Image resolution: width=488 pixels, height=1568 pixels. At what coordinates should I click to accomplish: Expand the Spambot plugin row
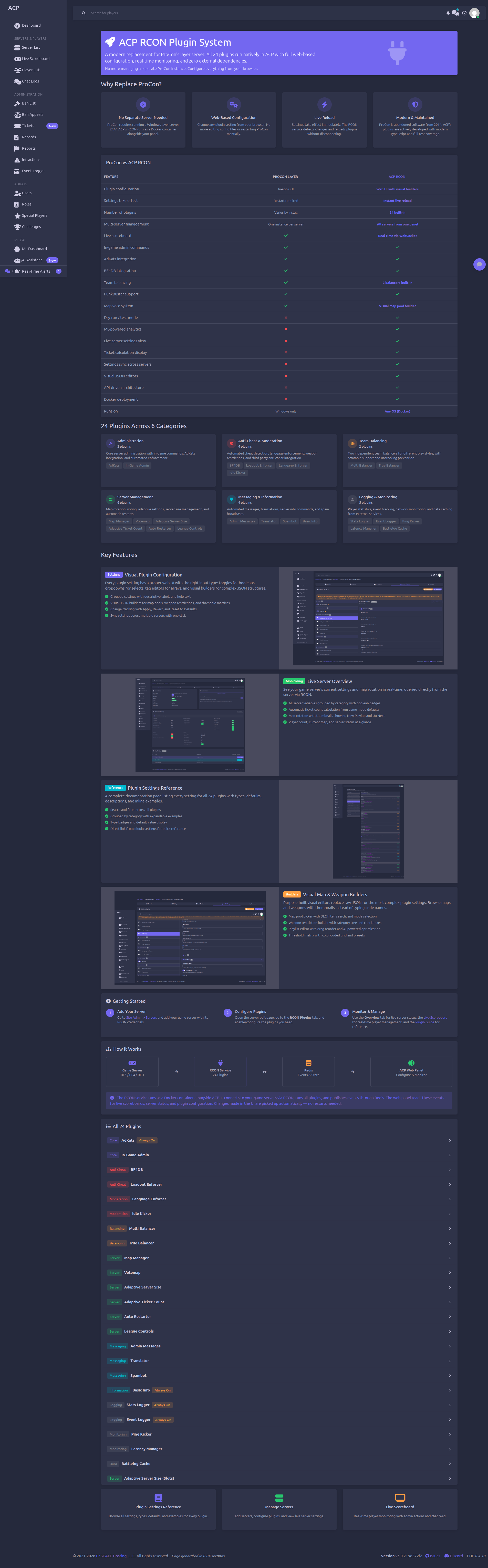point(279,1375)
